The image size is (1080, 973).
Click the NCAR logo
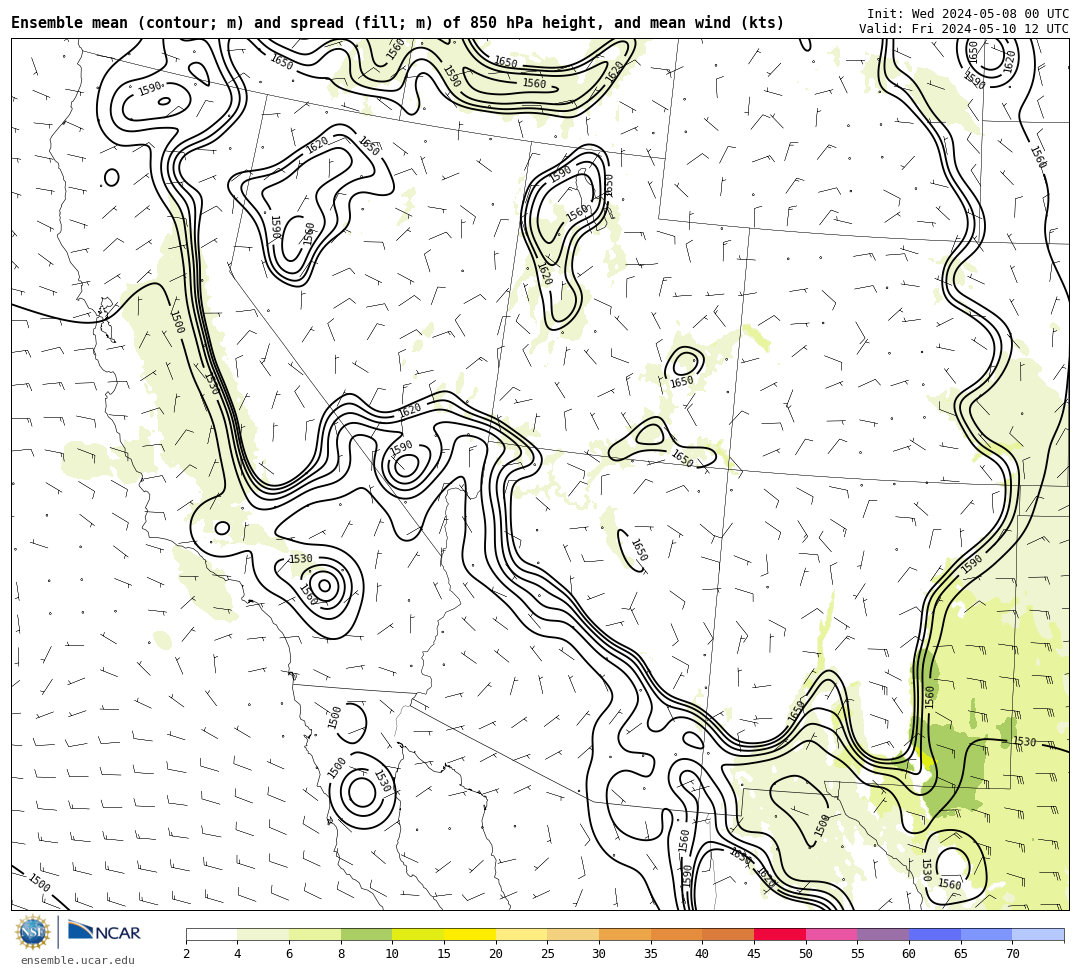coord(104,932)
